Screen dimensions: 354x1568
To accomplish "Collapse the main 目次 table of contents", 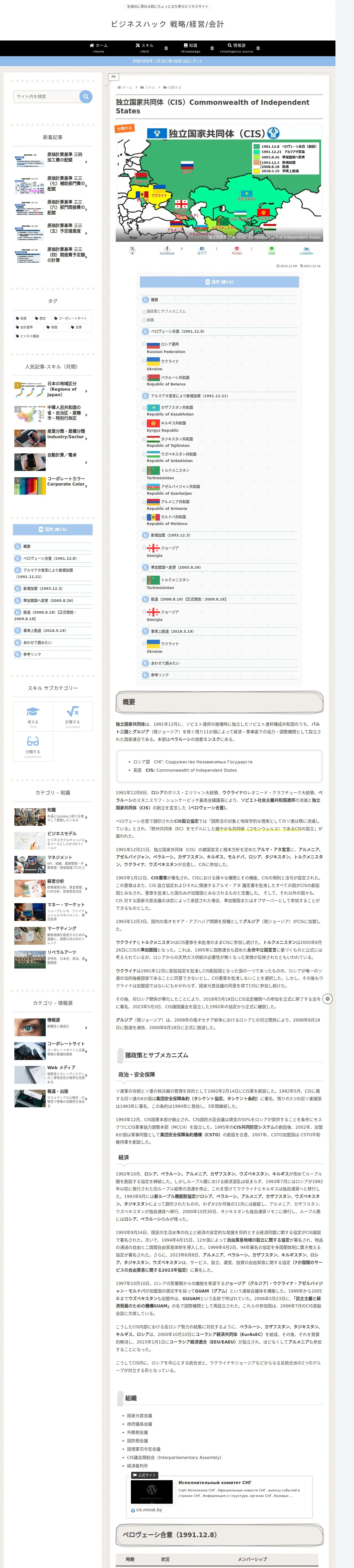I will 219,282.
